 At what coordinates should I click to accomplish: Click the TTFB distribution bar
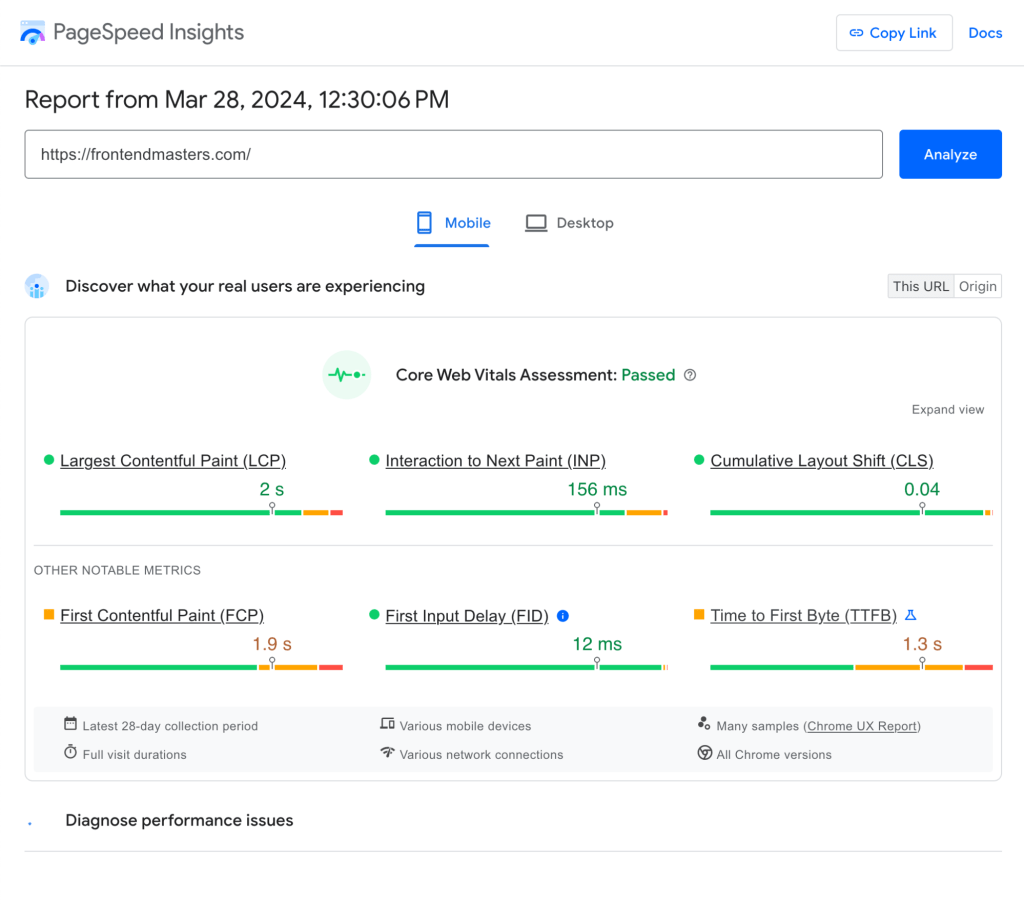(852, 667)
